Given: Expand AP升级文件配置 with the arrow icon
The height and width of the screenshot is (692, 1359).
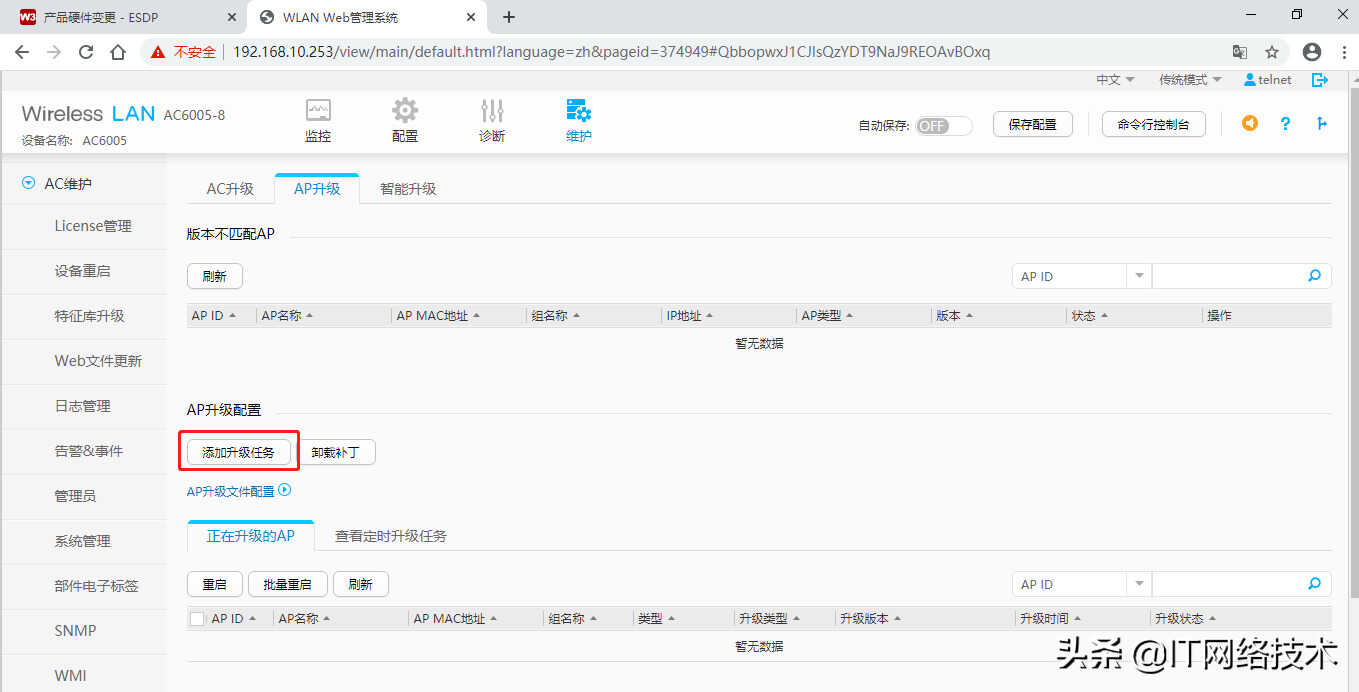Looking at the screenshot, I should pyautogui.click(x=285, y=491).
